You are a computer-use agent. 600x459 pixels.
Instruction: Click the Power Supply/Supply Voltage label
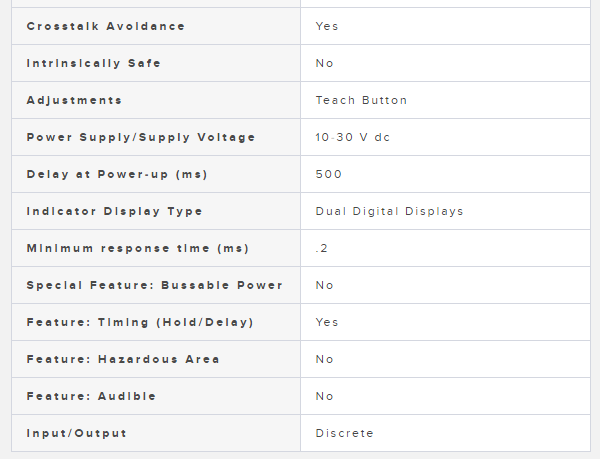[140, 137]
